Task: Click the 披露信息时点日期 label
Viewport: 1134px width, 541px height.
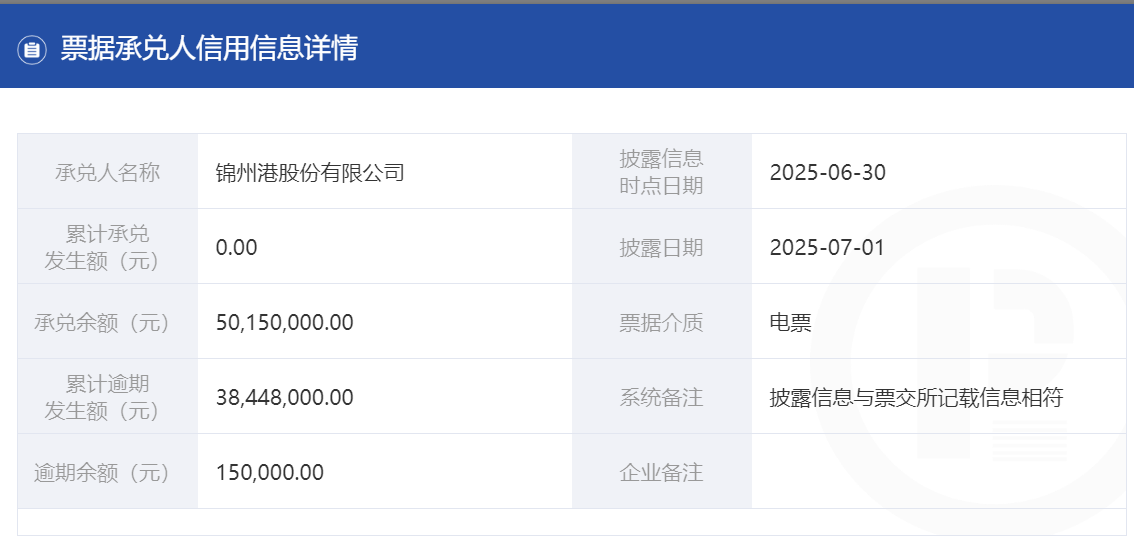Action: click(661, 172)
